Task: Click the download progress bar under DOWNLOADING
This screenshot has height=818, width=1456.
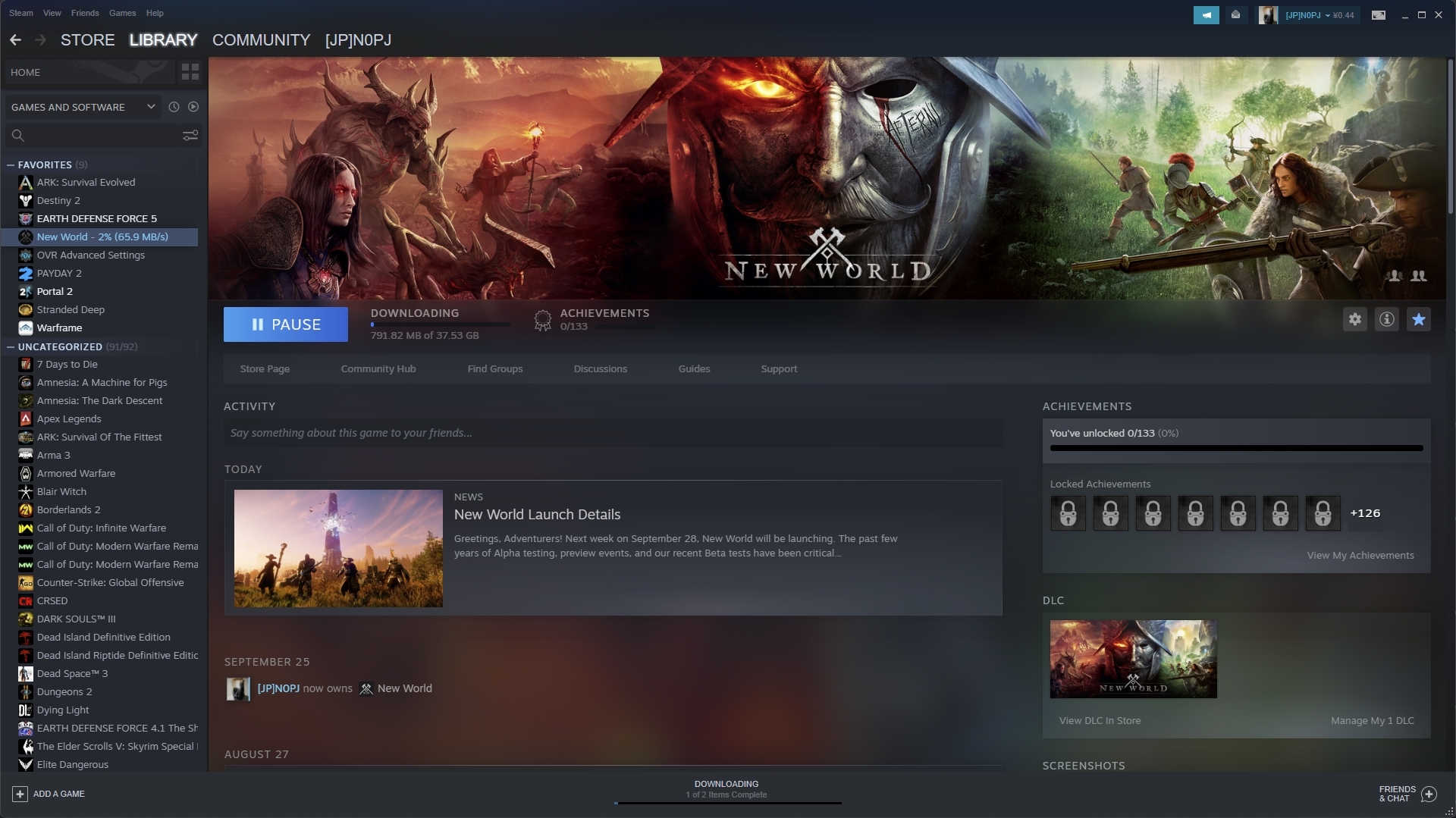Action: [x=440, y=324]
